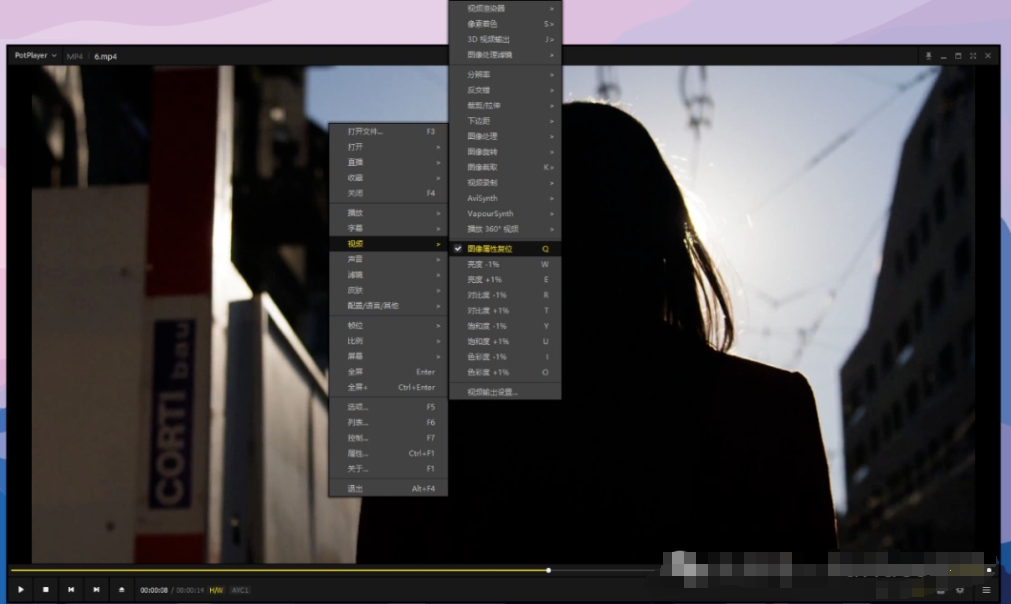
Task: Select 对比度 -1% menu item
Action: (x=505, y=295)
